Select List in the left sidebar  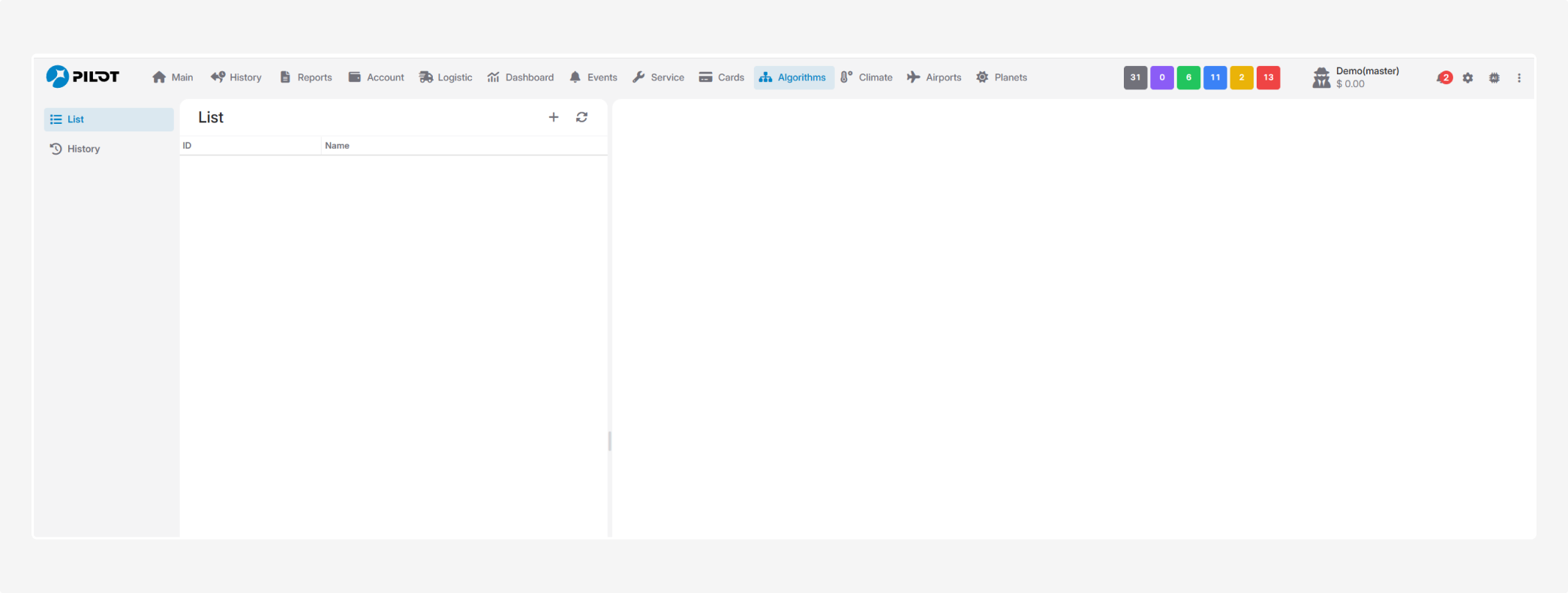76,119
